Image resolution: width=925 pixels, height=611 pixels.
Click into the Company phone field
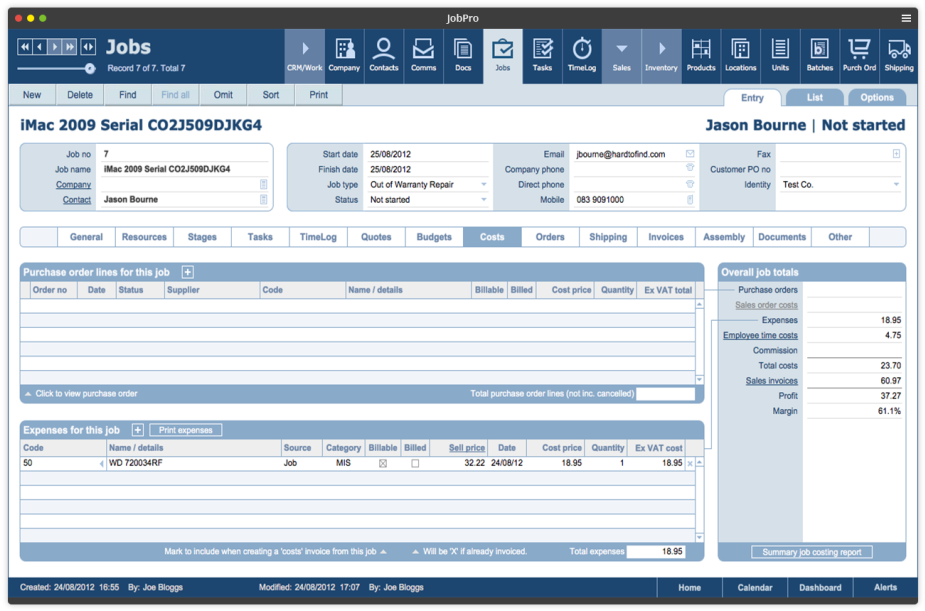coord(628,169)
